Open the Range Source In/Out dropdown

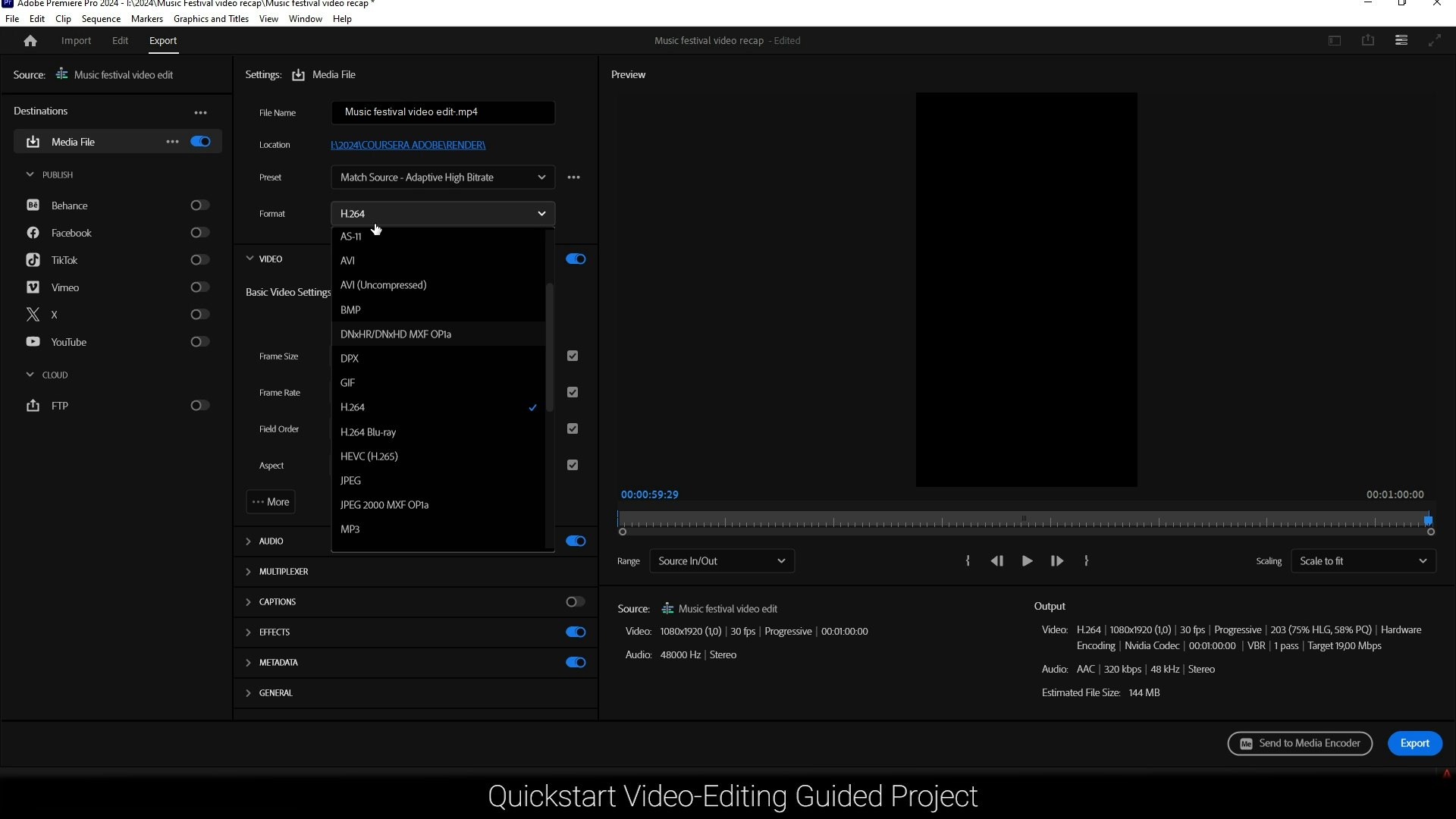tap(721, 561)
